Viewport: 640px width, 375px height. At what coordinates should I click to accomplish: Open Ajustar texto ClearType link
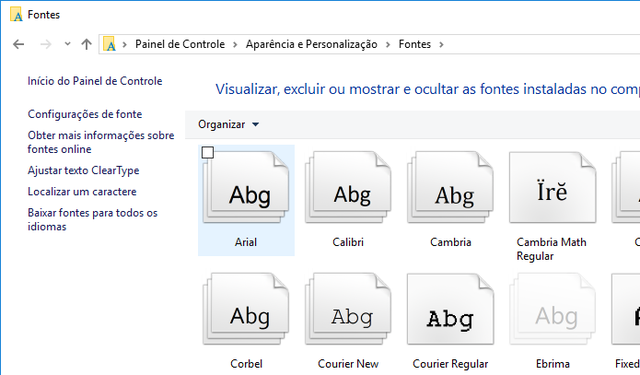pyautogui.click(x=83, y=171)
